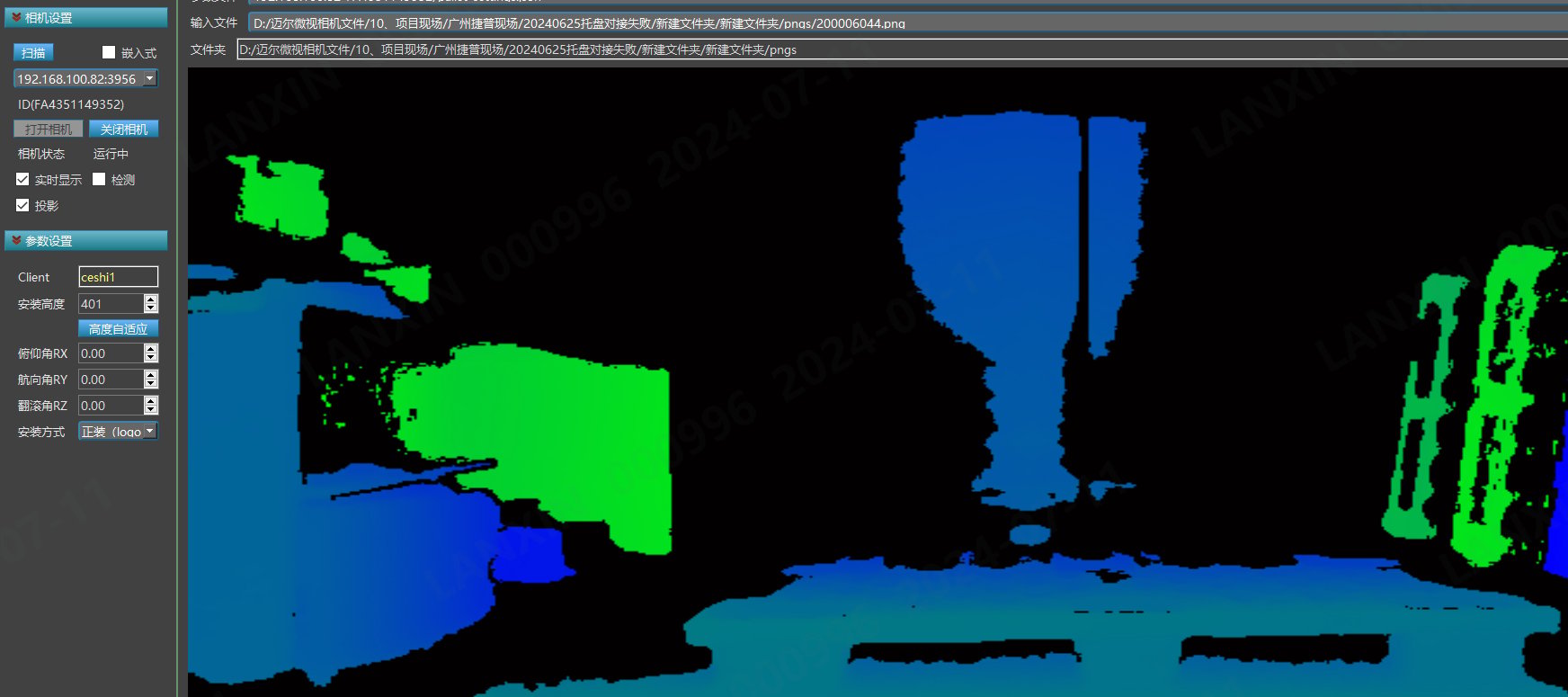Click the 打开相机 button
The image size is (1568, 697).
coord(49,129)
